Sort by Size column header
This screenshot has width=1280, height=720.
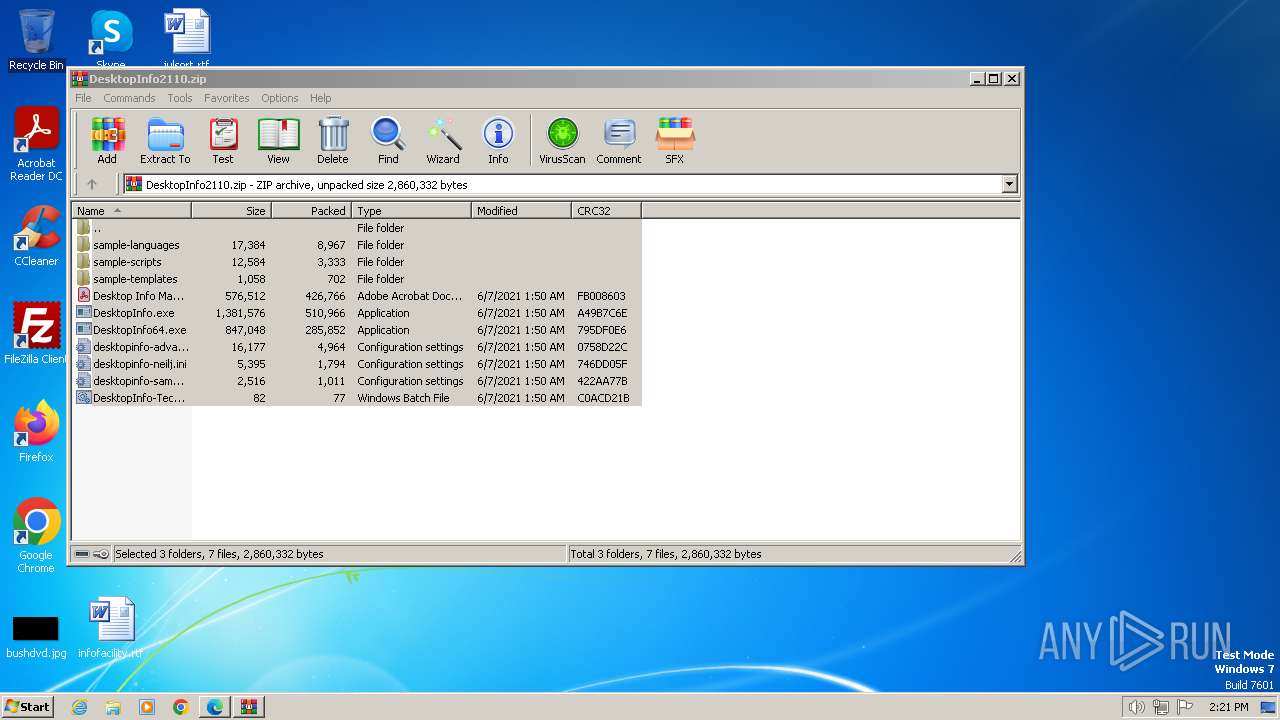[x=231, y=211]
